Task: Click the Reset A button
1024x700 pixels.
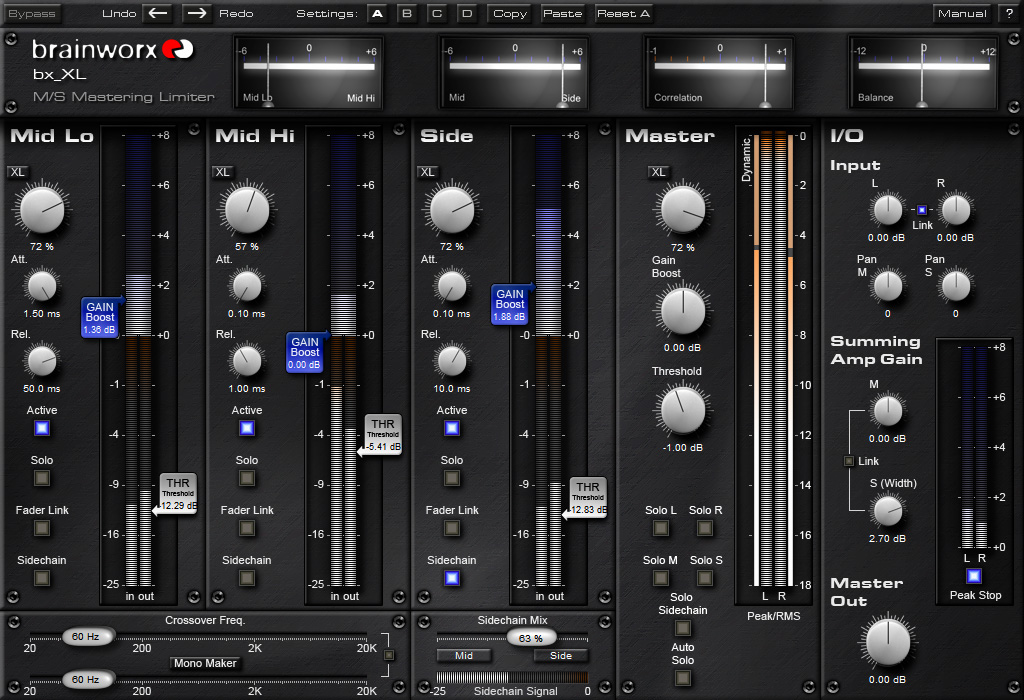Action: pyautogui.click(x=624, y=14)
